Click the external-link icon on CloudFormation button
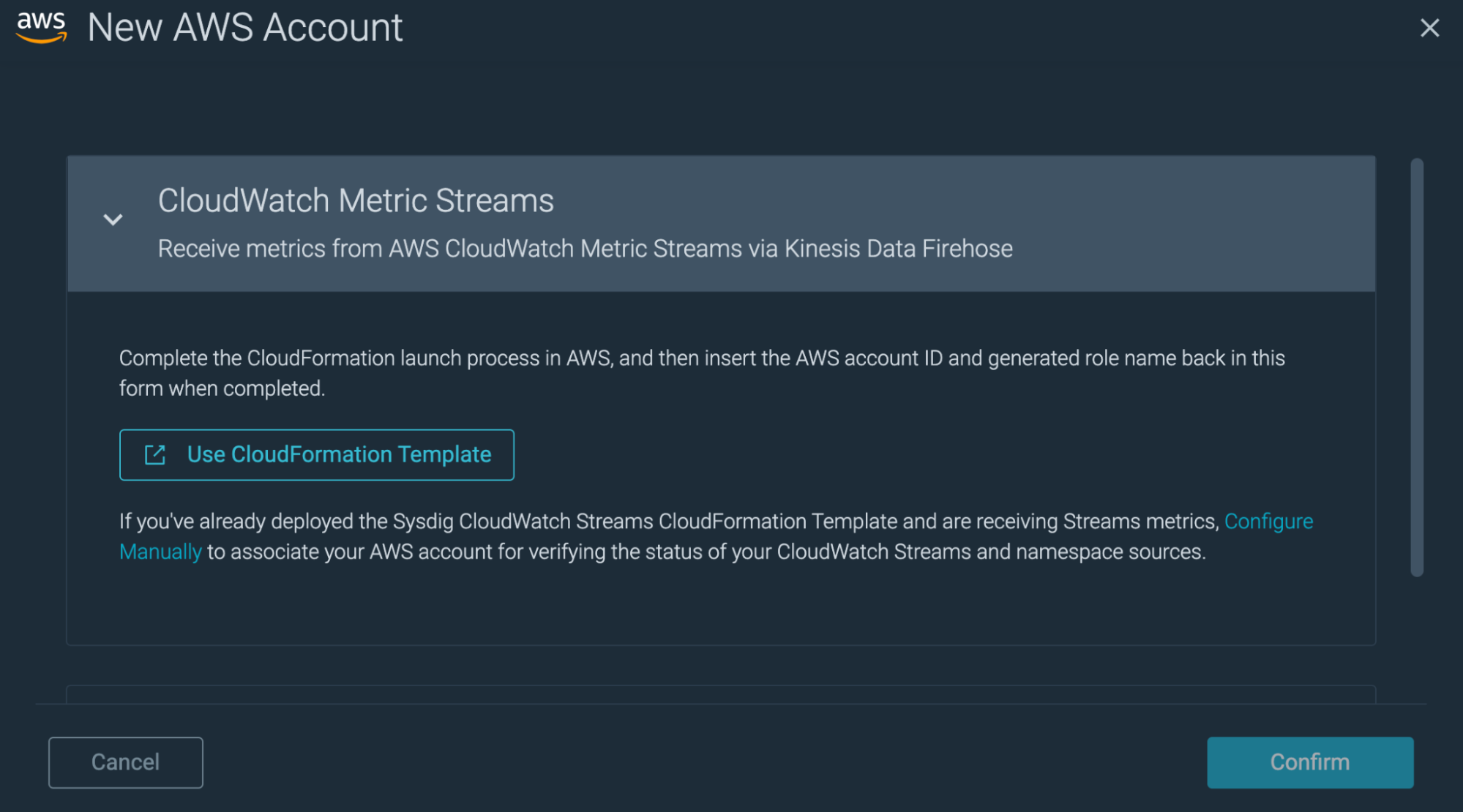The image size is (1463, 812). (154, 454)
